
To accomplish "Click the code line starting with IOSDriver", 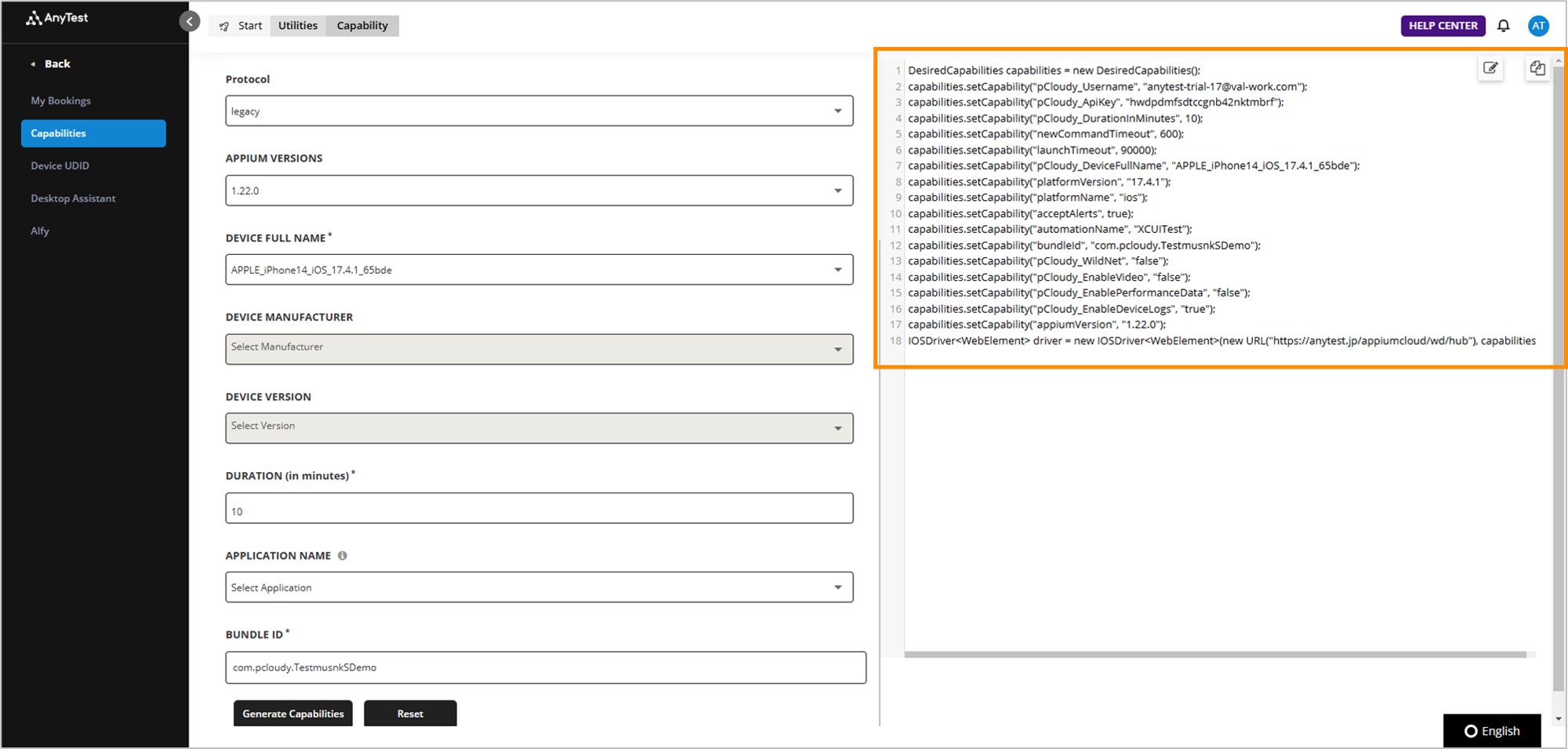I will coord(1221,340).
